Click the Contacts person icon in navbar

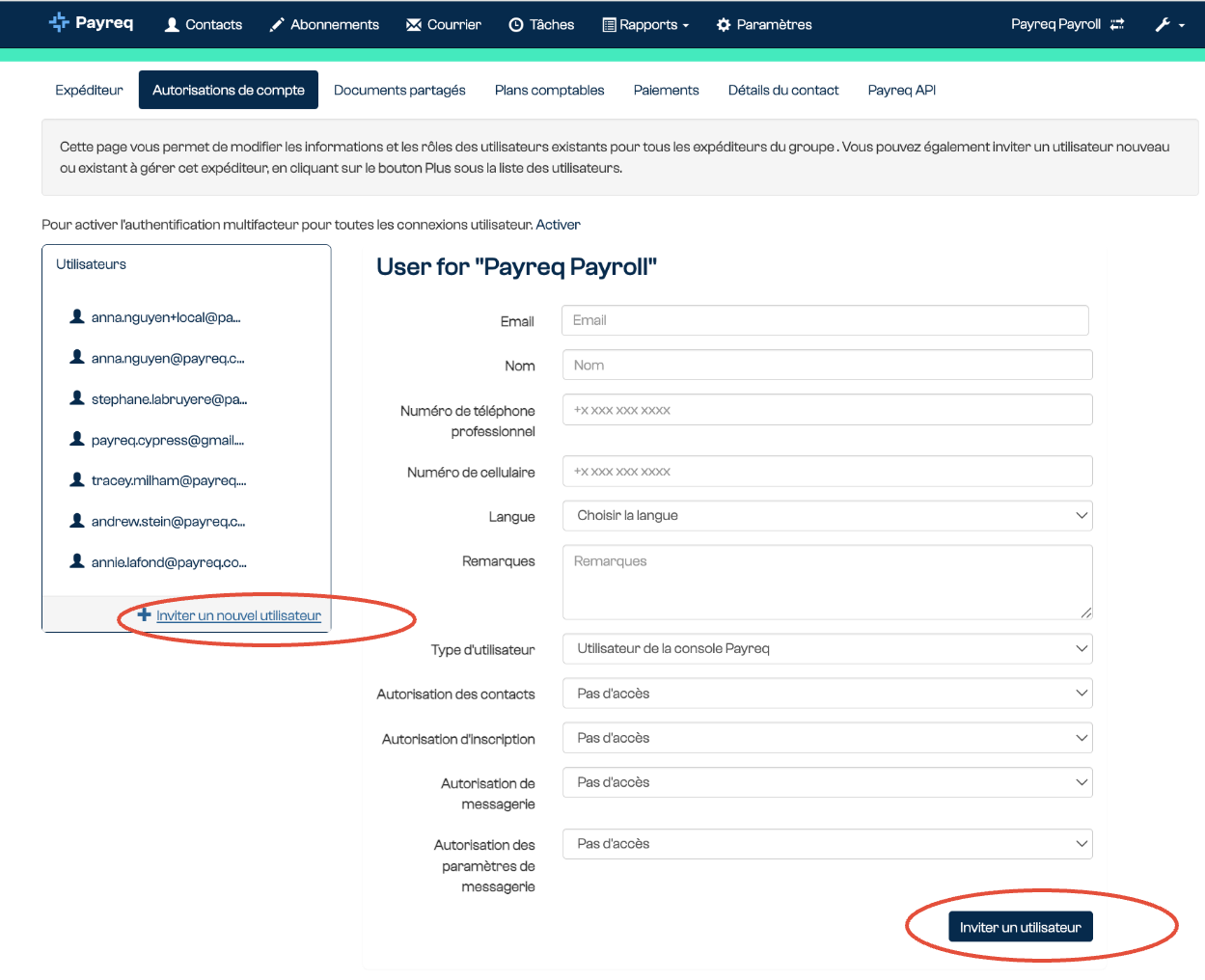[172, 25]
